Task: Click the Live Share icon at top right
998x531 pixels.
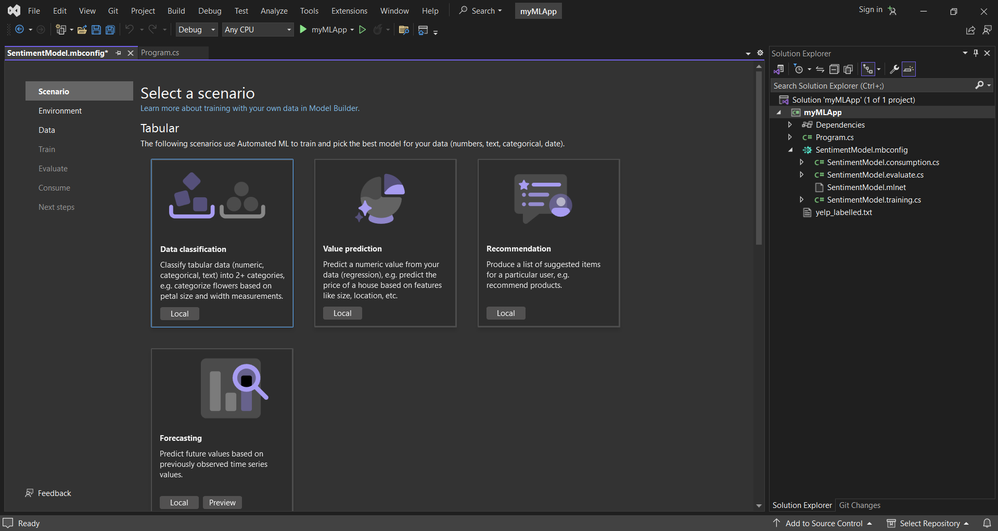Action: point(970,30)
